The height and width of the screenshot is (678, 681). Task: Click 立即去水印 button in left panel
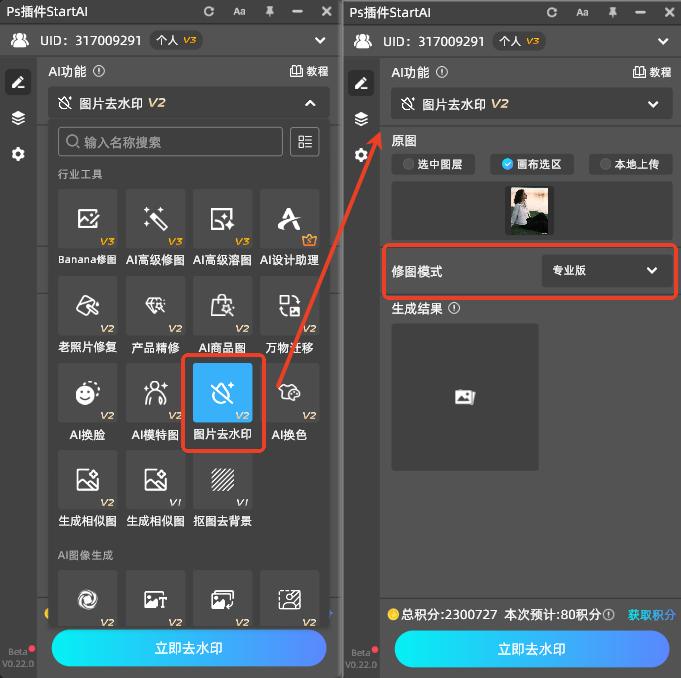[x=189, y=648]
